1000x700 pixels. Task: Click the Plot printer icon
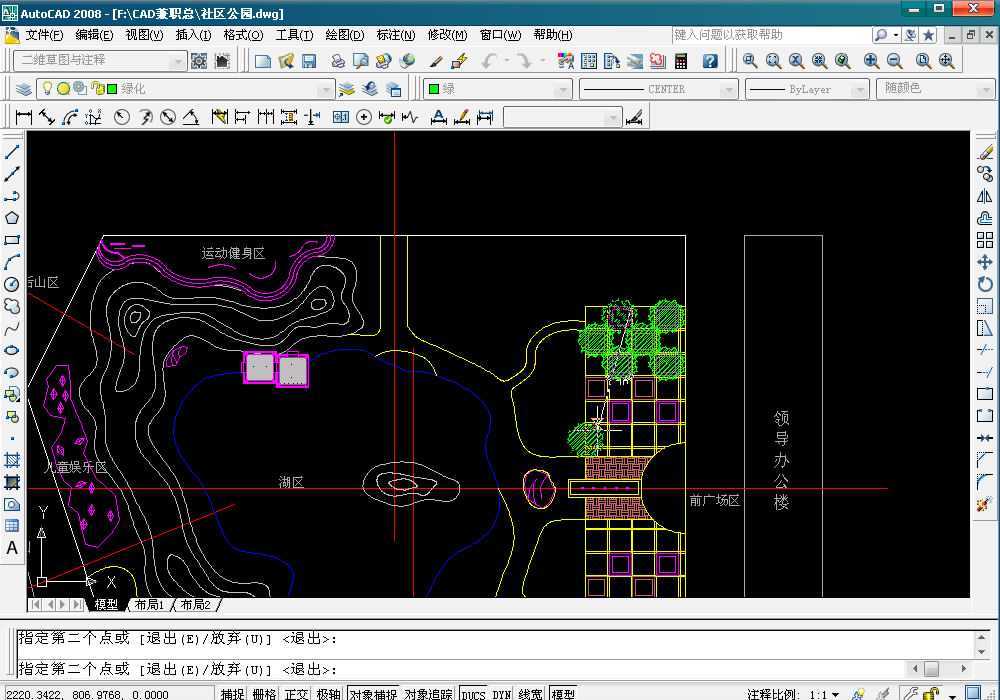(x=337, y=61)
